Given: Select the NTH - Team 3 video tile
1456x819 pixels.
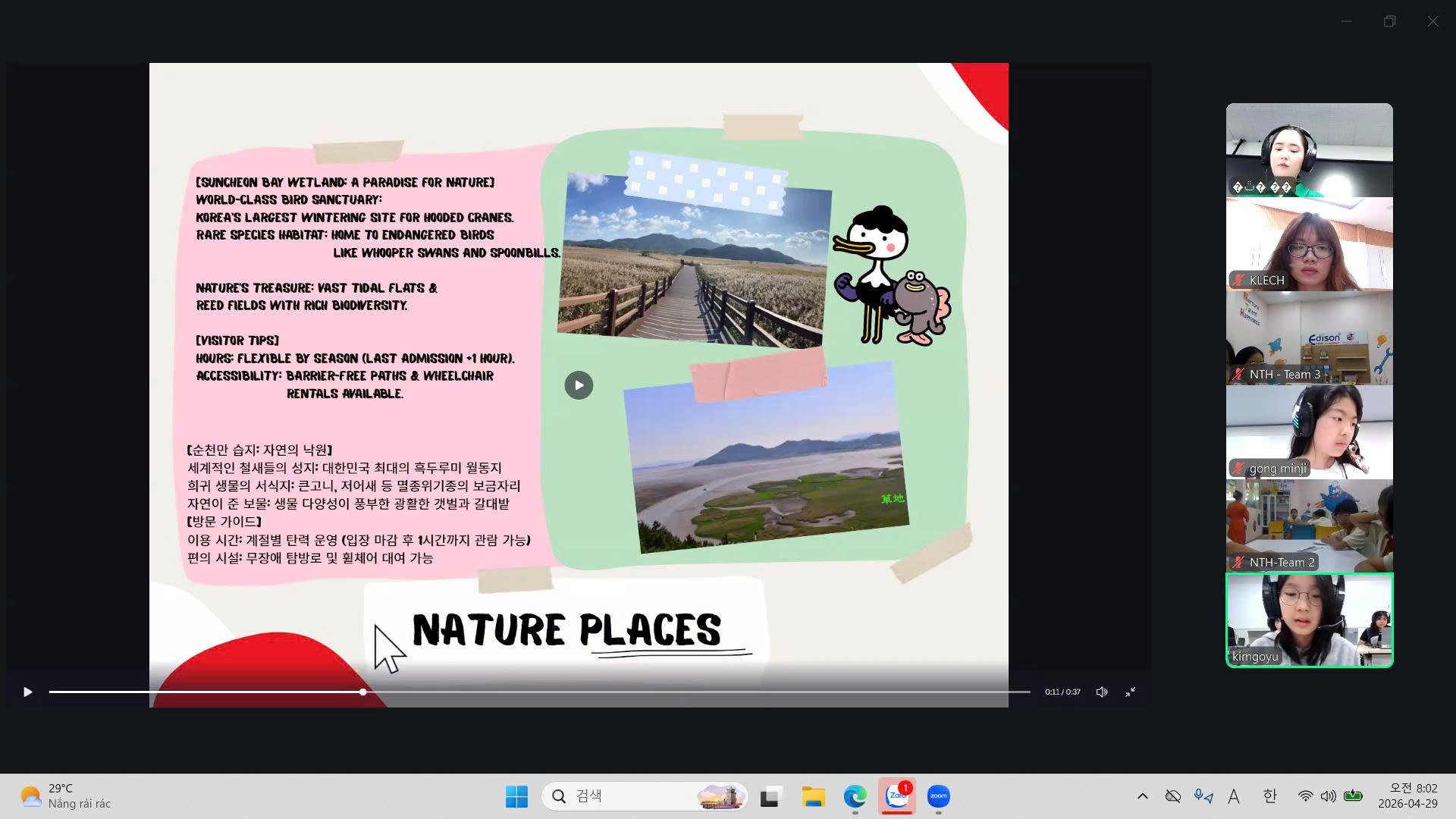Looking at the screenshot, I should point(1309,338).
